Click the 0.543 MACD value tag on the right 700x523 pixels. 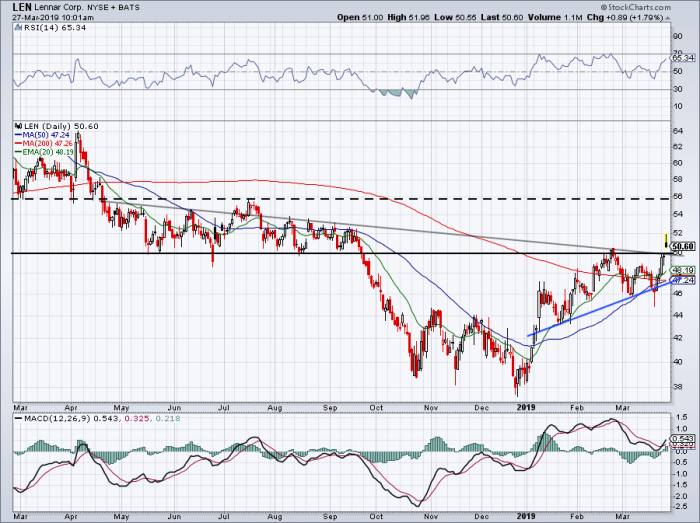click(683, 439)
